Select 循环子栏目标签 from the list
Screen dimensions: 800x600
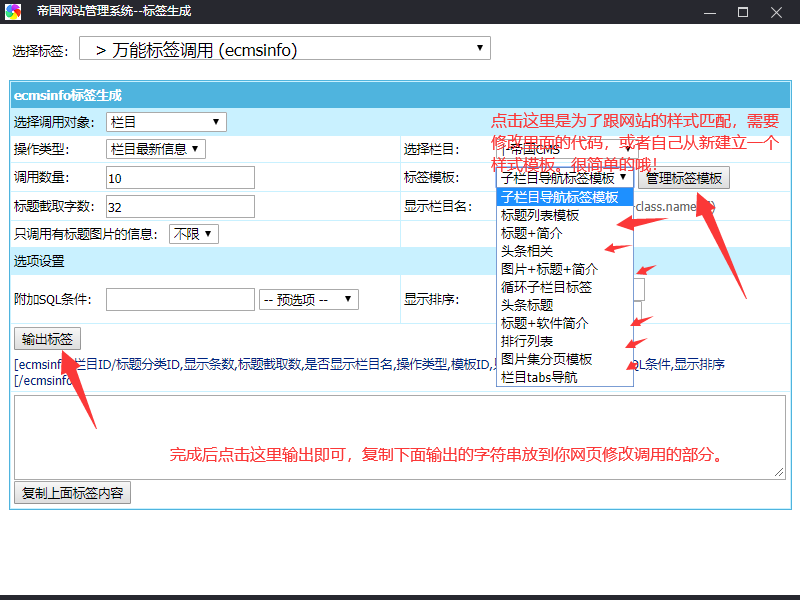point(547,287)
